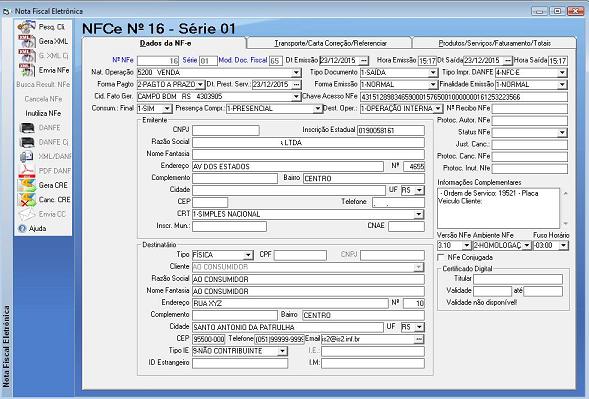Click the Nº NFe input field

click(x=158, y=60)
